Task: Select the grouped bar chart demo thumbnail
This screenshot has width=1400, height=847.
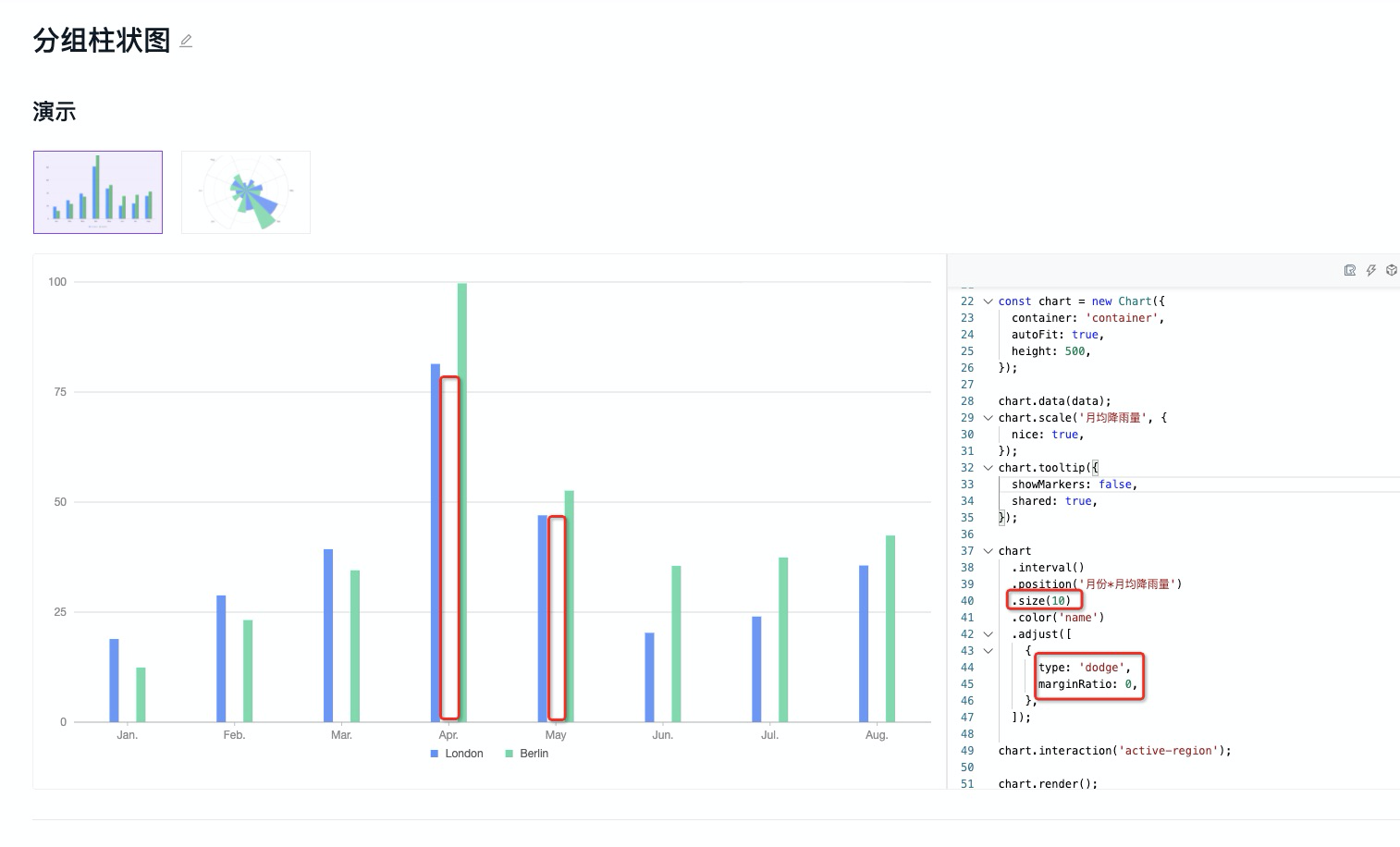Action: 97,191
